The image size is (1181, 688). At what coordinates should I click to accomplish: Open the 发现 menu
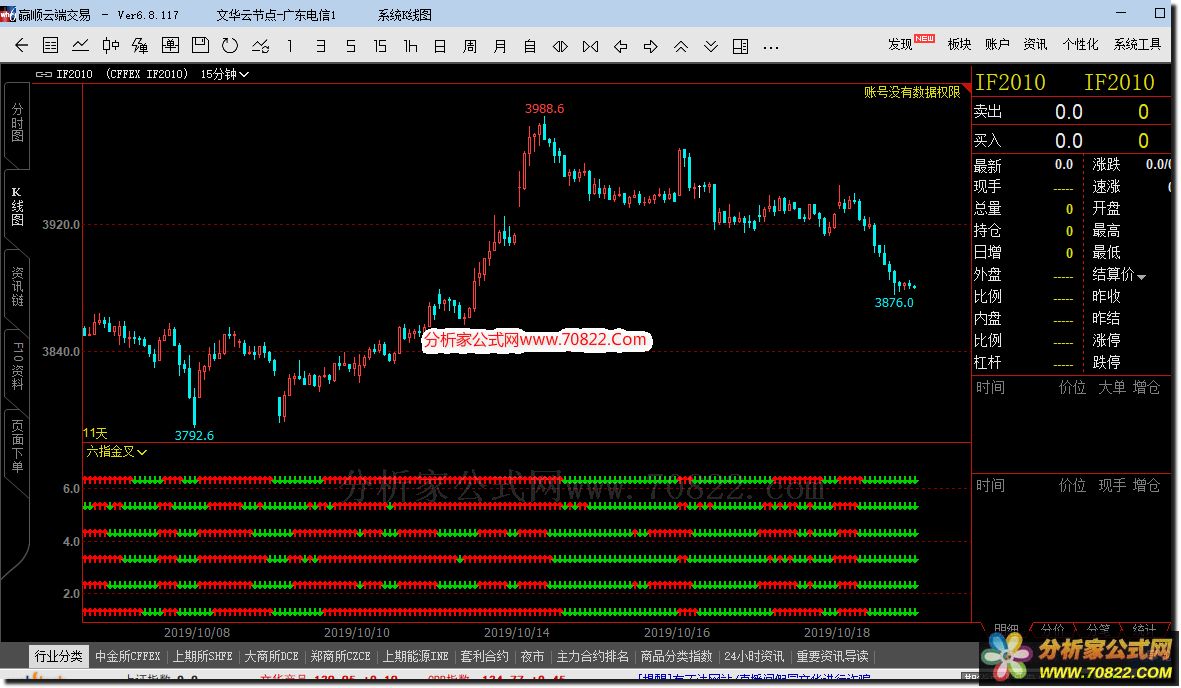tap(900, 44)
